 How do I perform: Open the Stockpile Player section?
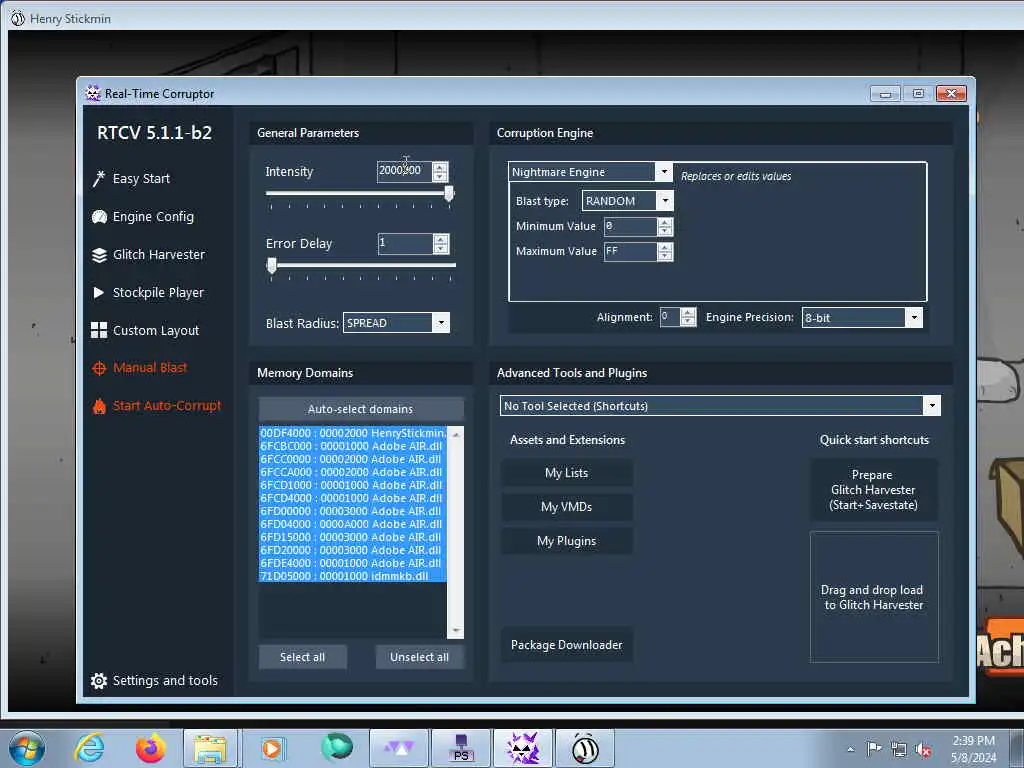coord(158,293)
